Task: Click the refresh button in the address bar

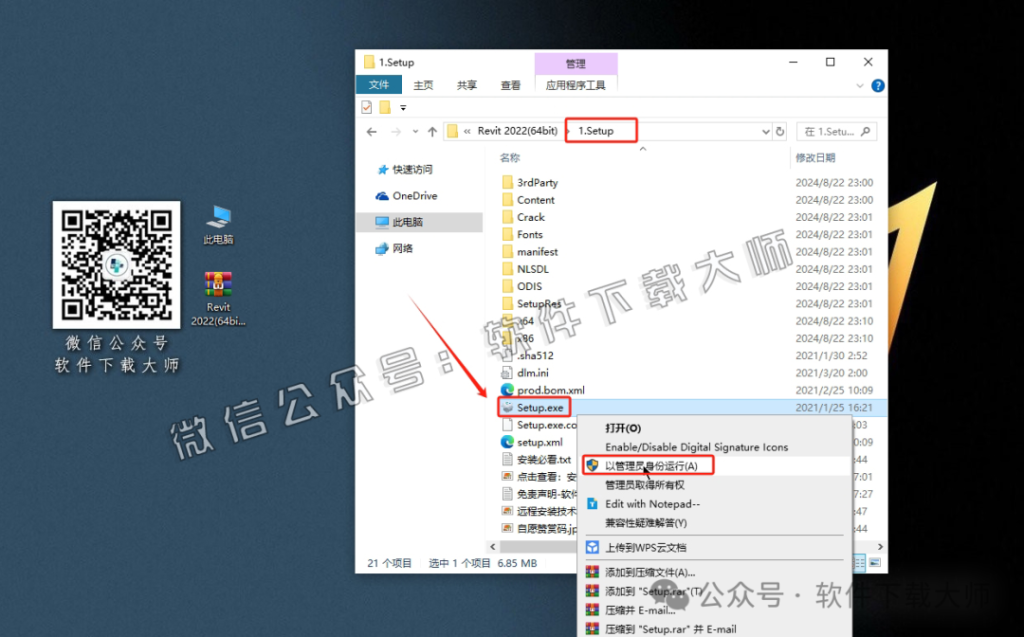Action: (780, 130)
